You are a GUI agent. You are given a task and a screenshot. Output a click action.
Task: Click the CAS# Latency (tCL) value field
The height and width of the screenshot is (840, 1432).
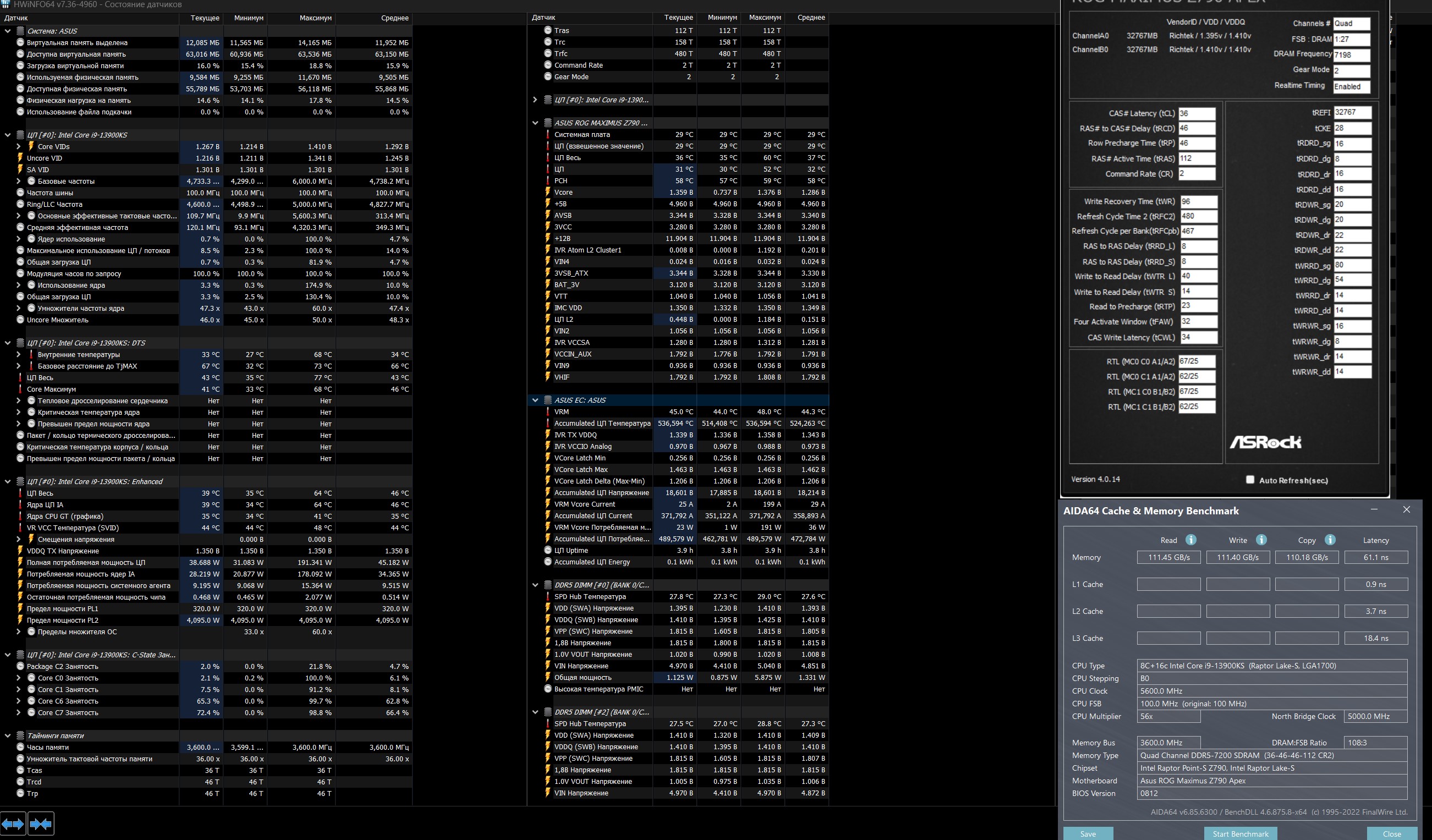[x=1196, y=114]
